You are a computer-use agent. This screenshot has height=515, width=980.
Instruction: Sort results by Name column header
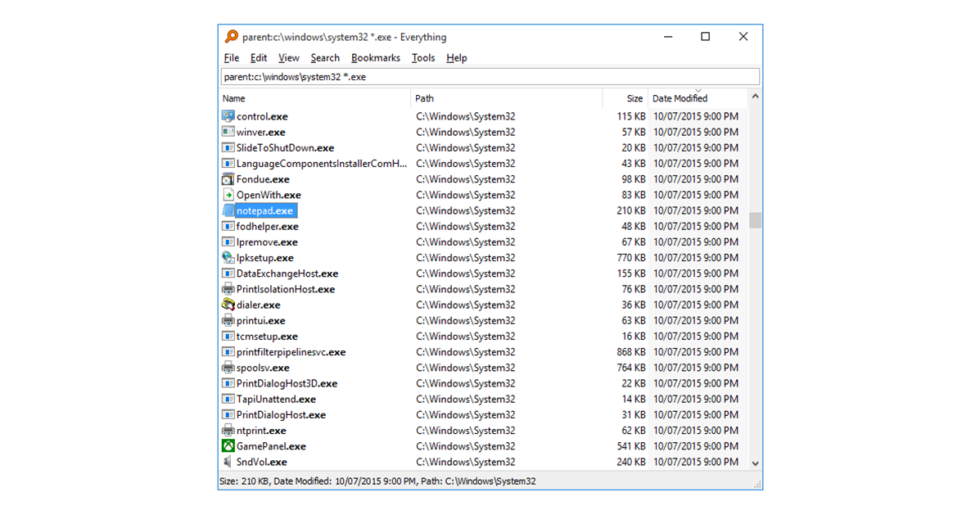tap(314, 99)
